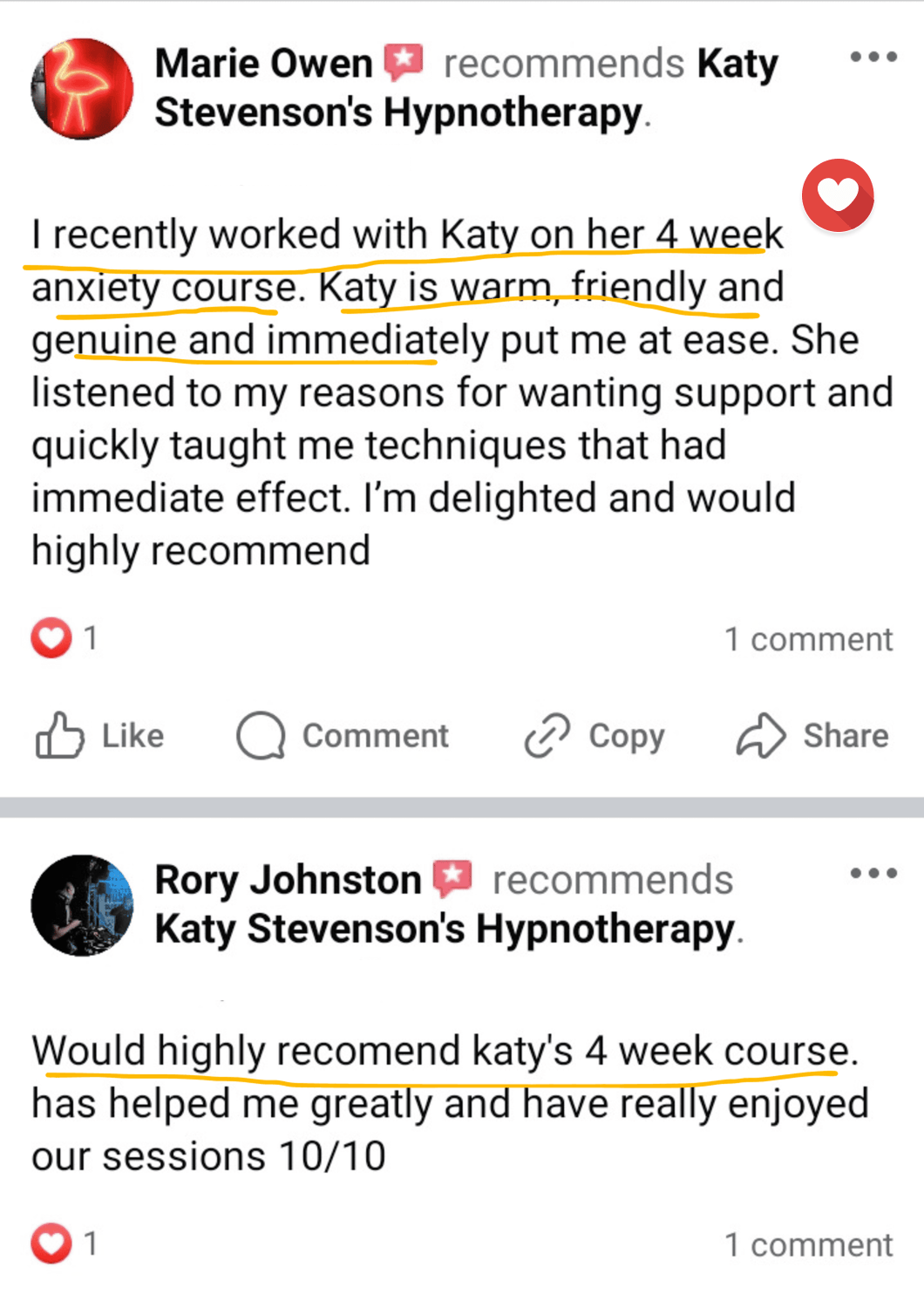Open Rory Johnston's name link
The width and height of the screenshot is (924, 1308).
[x=288, y=880]
